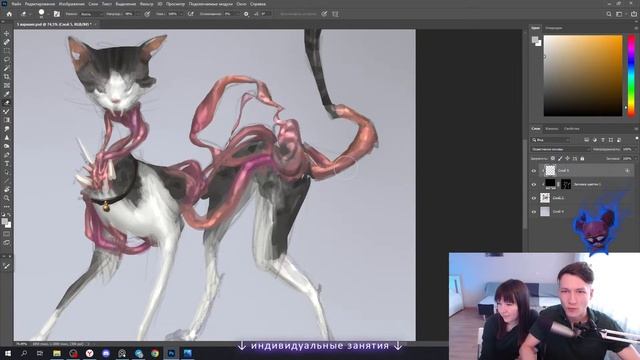Screen dimensions: 640x360
Task: Open the Справка menu
Action: coord(258,4)
